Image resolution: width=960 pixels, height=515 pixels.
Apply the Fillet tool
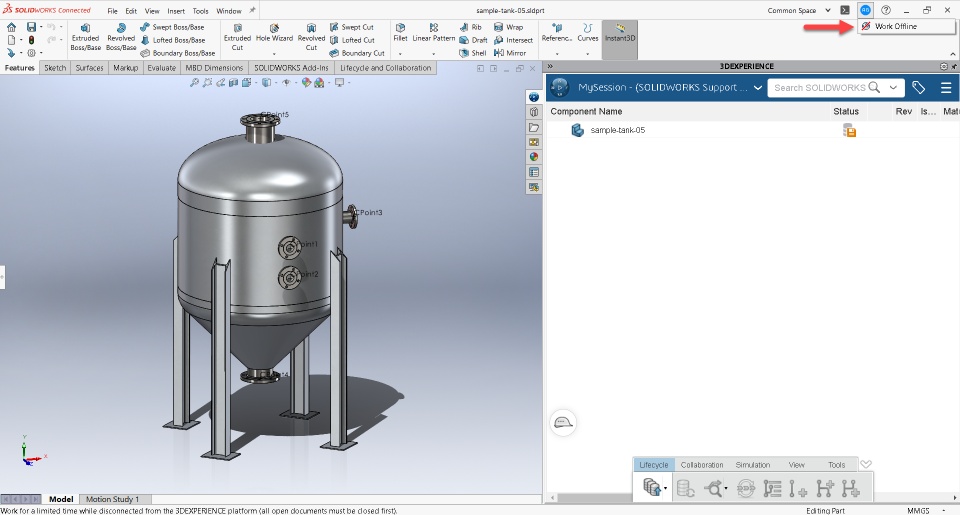tap(400, 32)
